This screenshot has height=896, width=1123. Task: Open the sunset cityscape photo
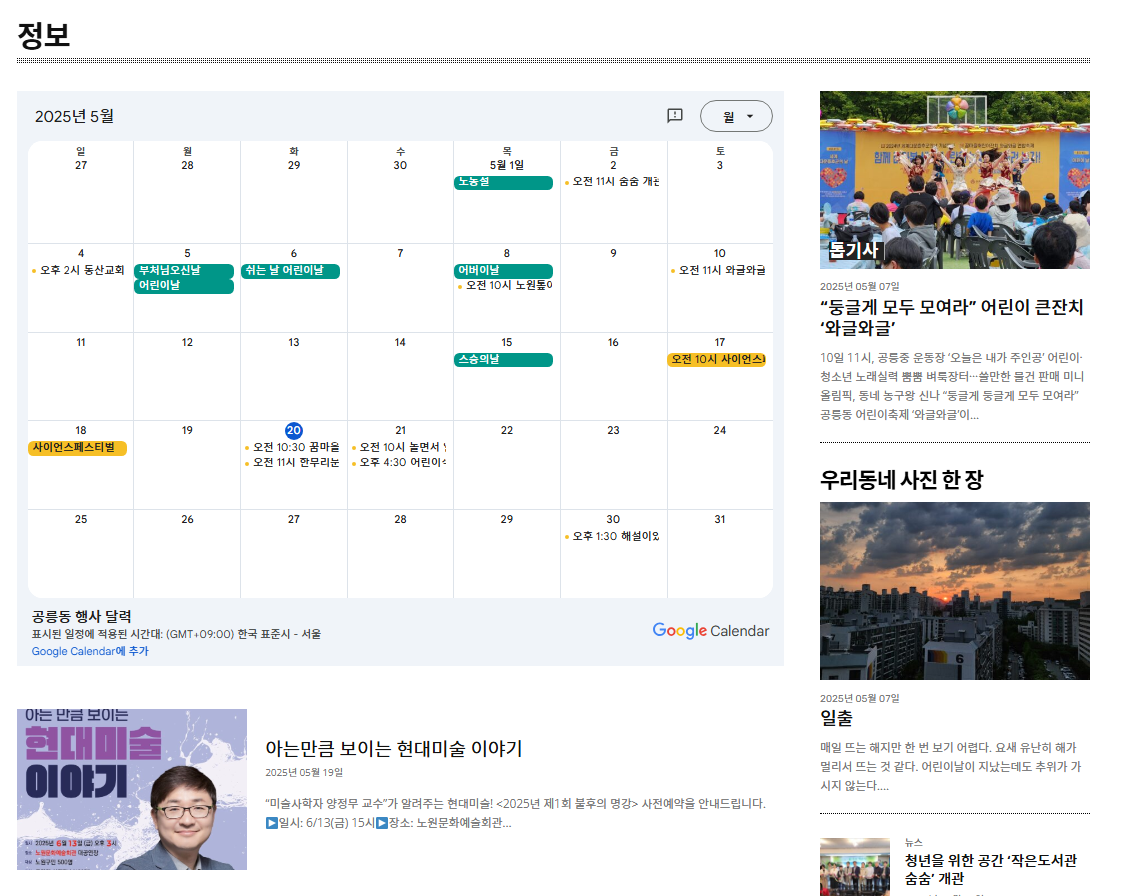pos(955,591)
